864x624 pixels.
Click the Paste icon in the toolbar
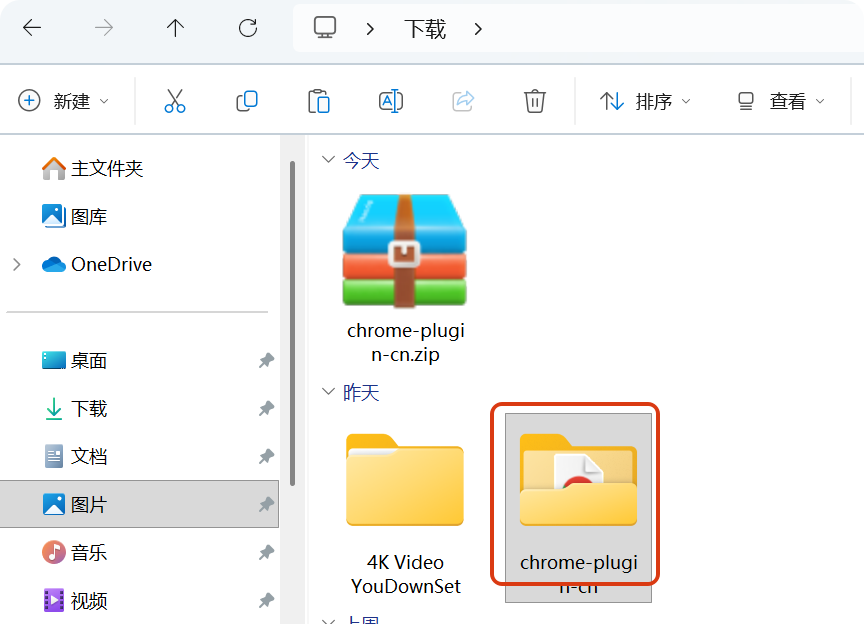click(318, 100)
